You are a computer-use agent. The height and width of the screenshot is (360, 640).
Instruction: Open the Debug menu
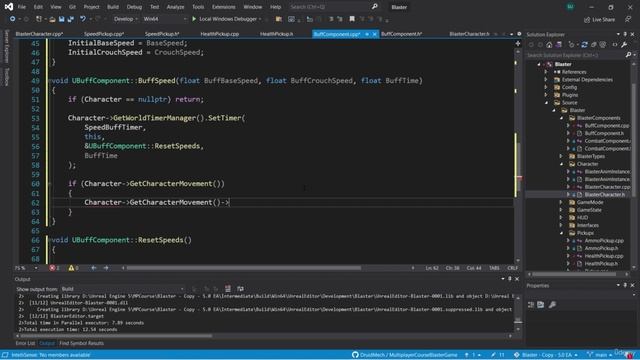click(x=134, y=7)
